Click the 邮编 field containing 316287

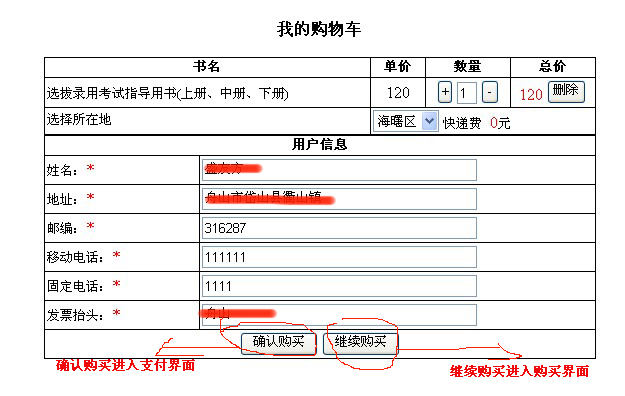339,228
